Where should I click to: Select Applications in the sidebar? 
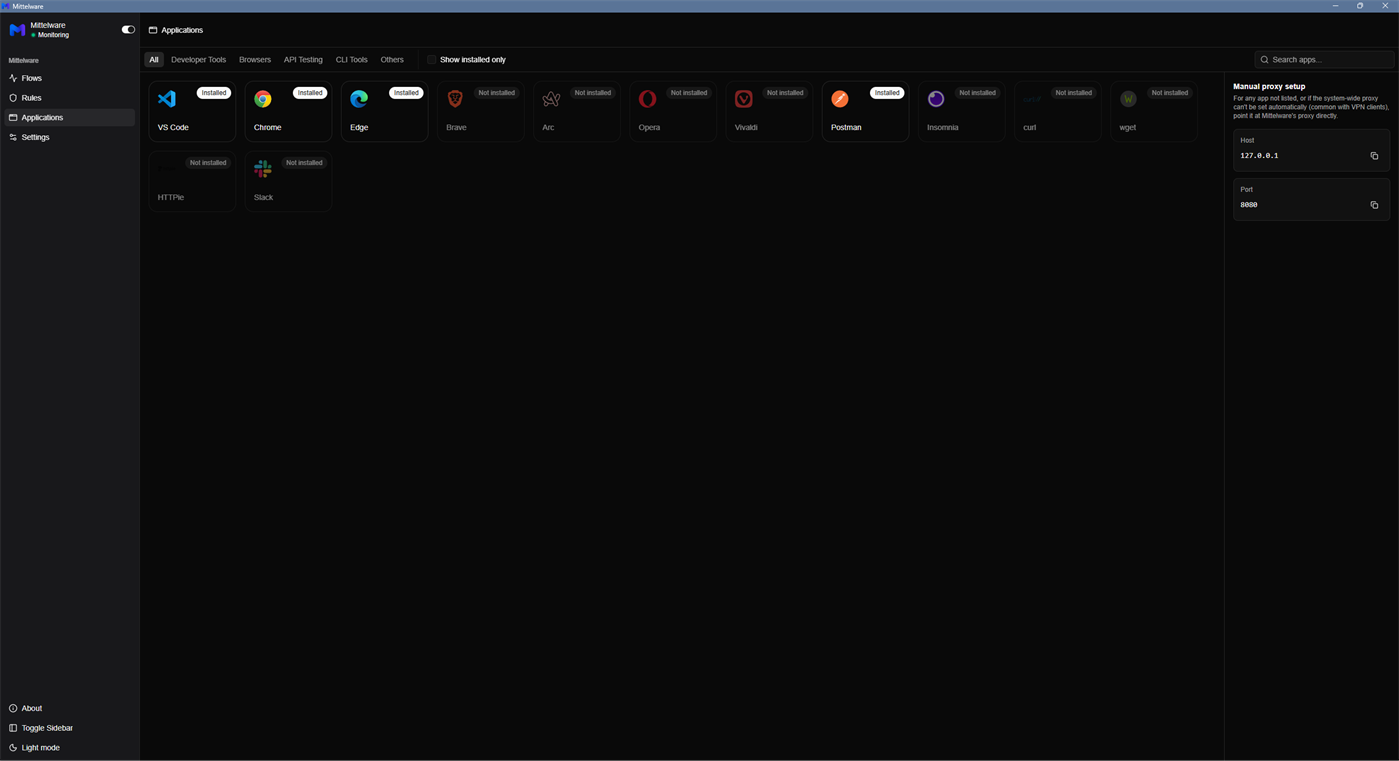click(x=69, y=118)
